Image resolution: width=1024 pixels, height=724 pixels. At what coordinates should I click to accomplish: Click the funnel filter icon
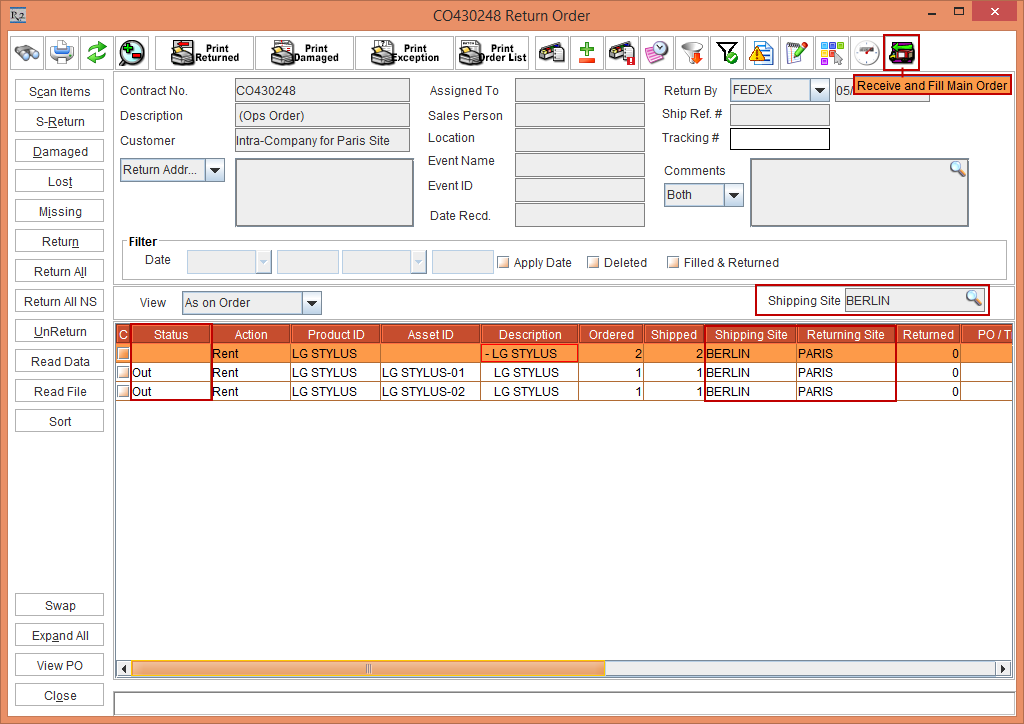click(691, 52)
